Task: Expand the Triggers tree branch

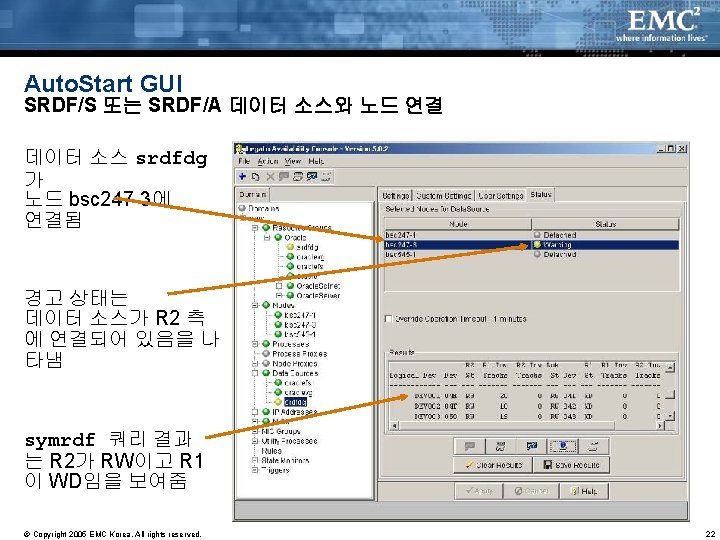Action: point(255,470)
